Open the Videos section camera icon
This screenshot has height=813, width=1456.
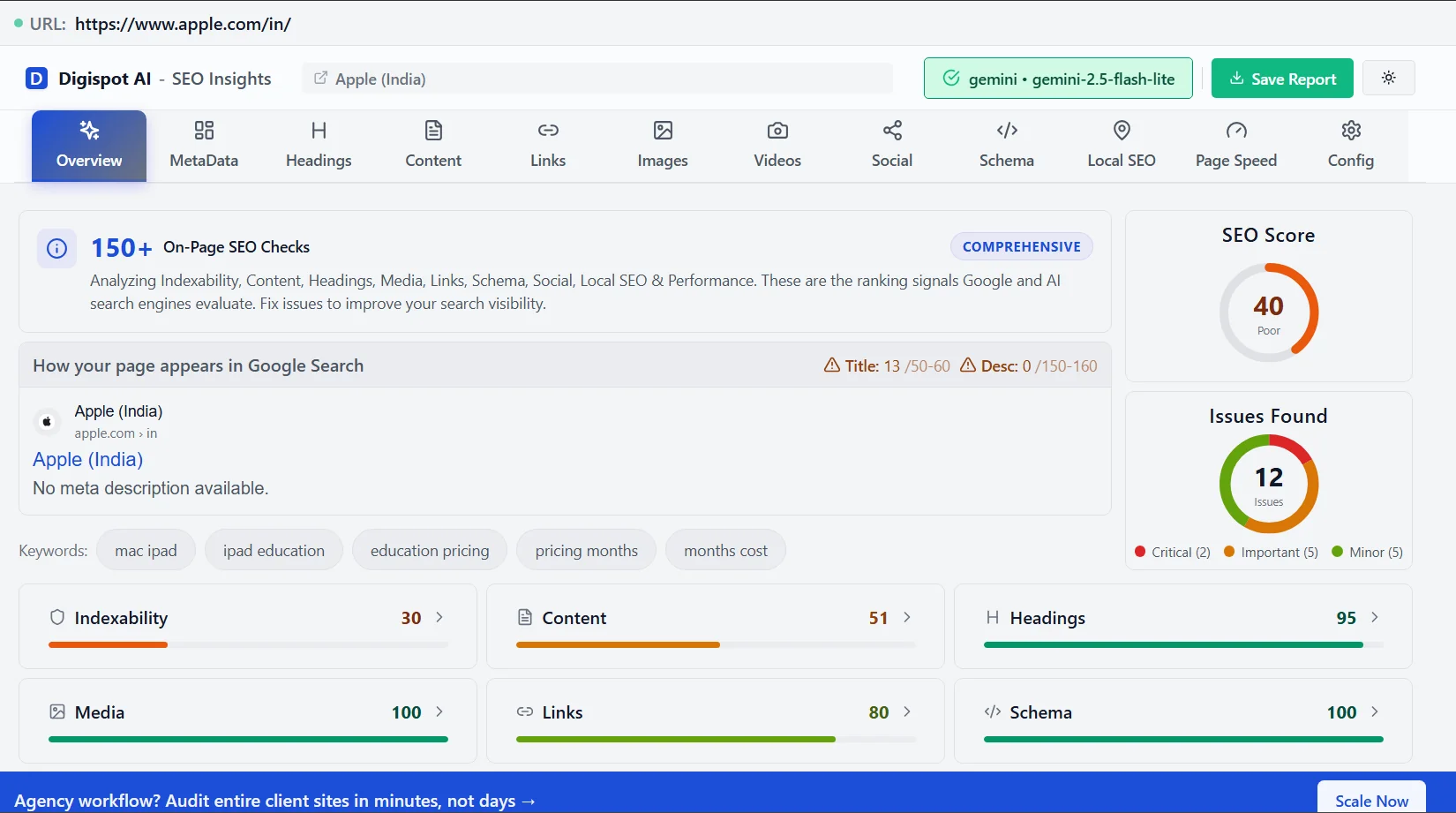[x=777, y=131]
